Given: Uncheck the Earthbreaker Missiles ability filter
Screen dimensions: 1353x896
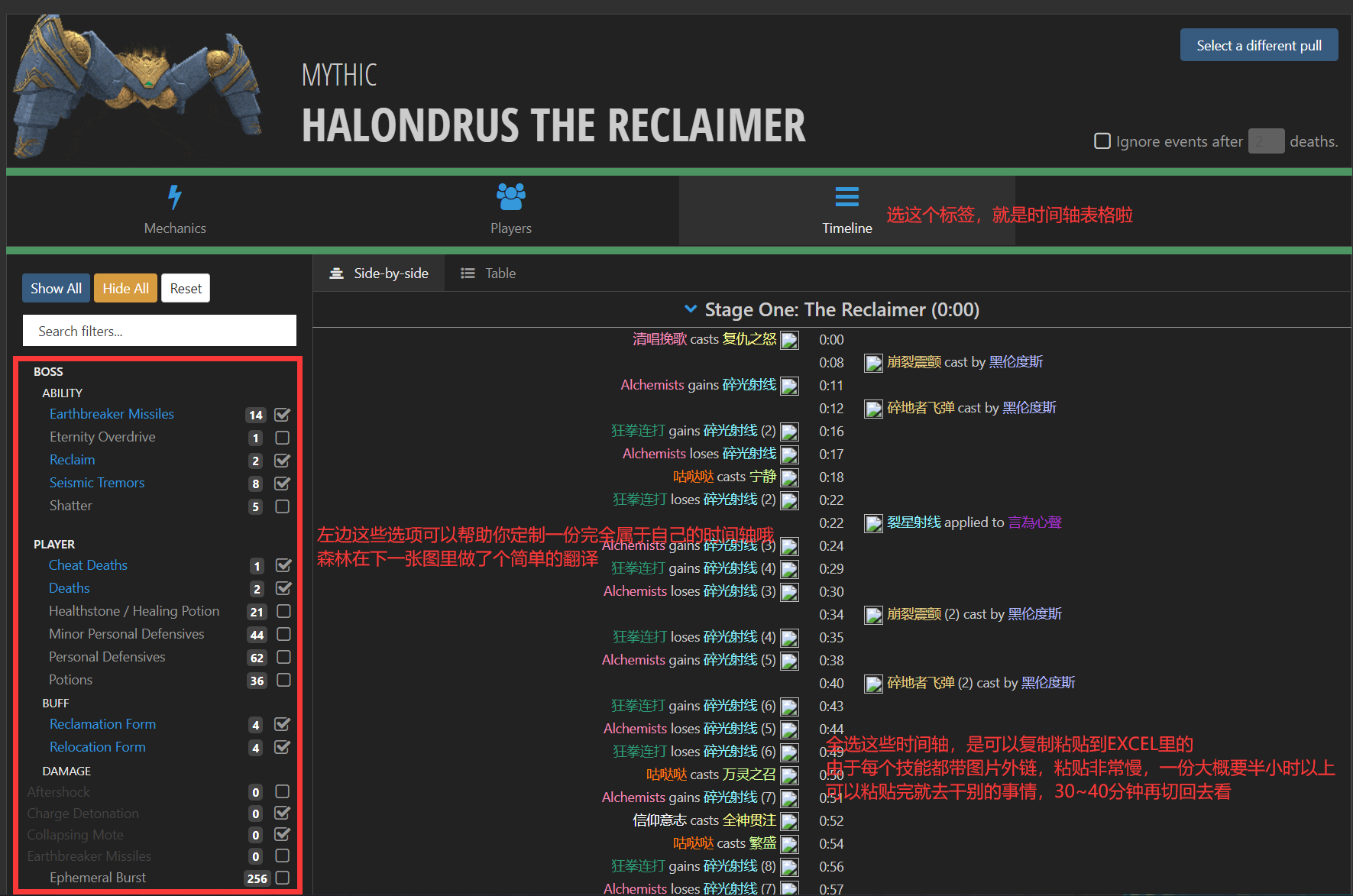Looking at the screenshot, I should coord(282,415).
